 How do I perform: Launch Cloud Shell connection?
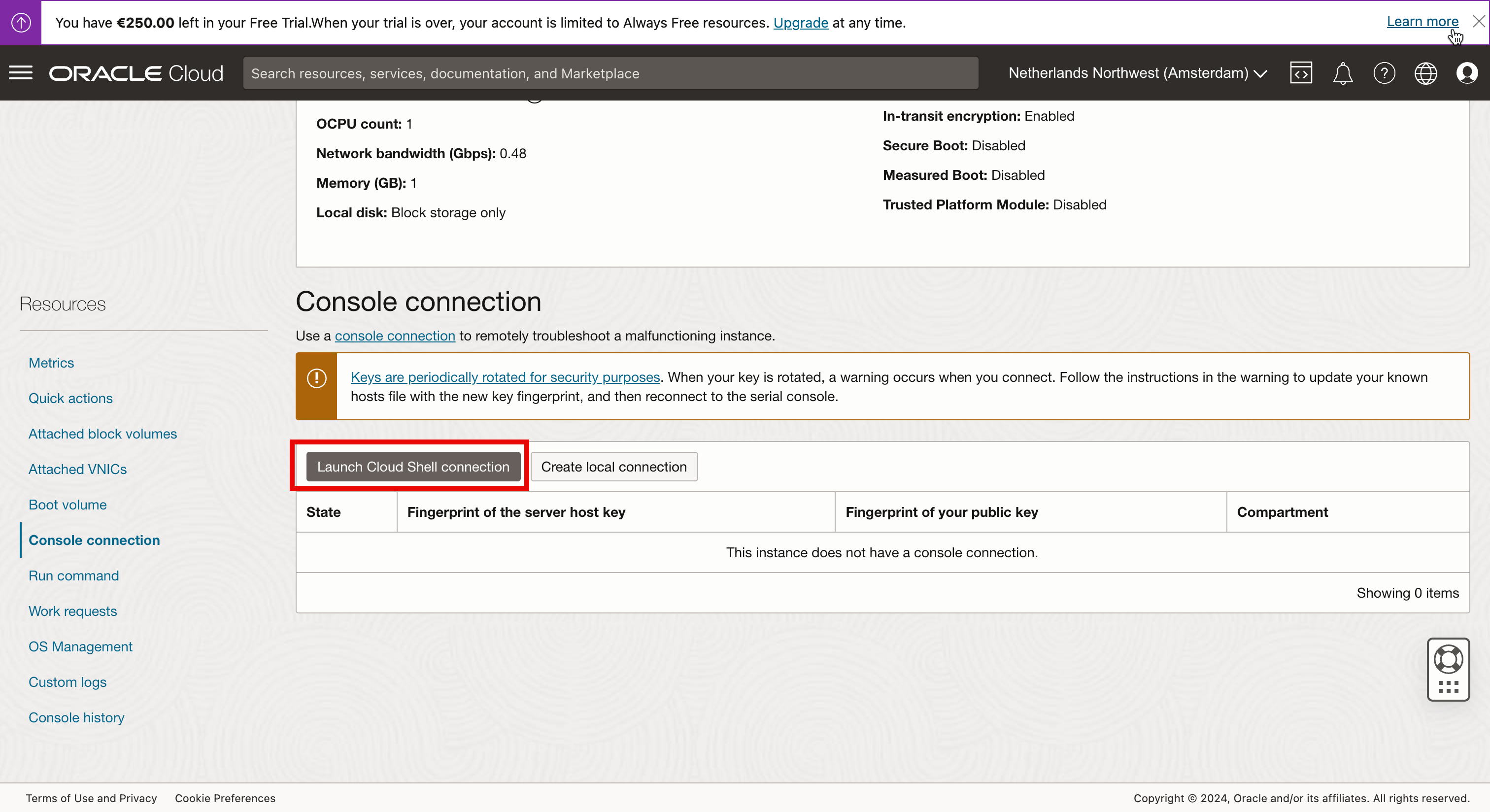(413, 466)
